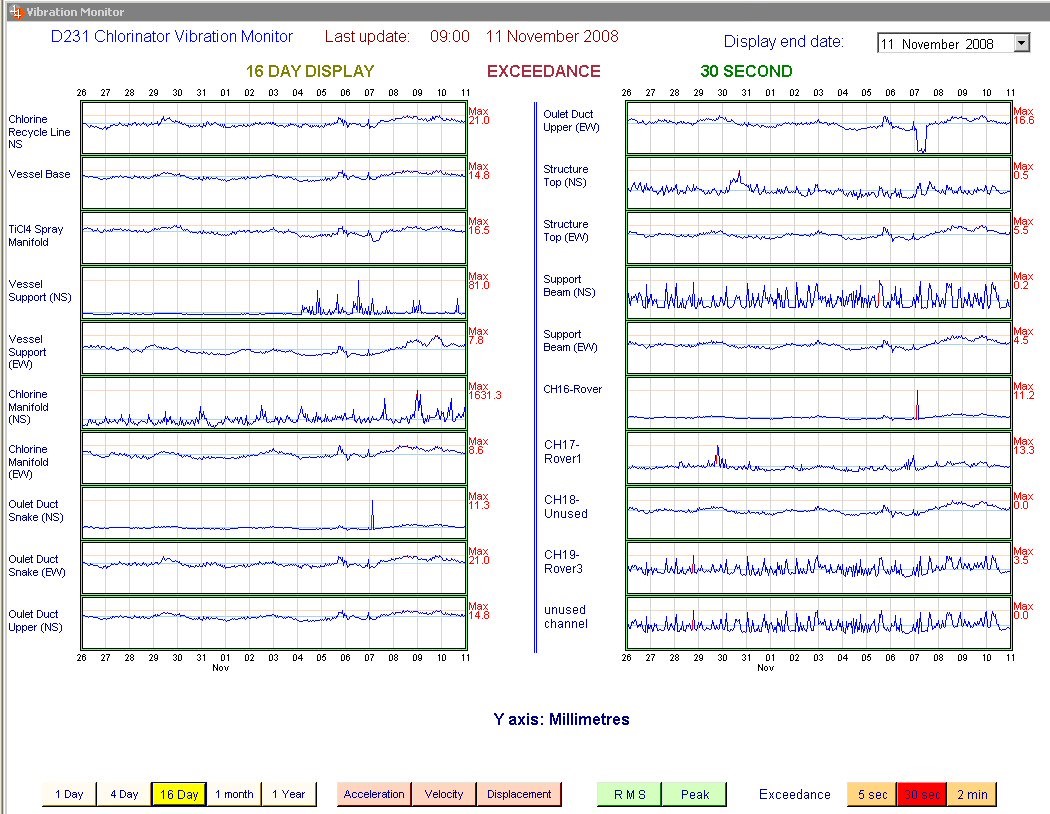Select the 1 Day time range
Image resolution: width=1050 pixels, height=814 pixels.
69,794
